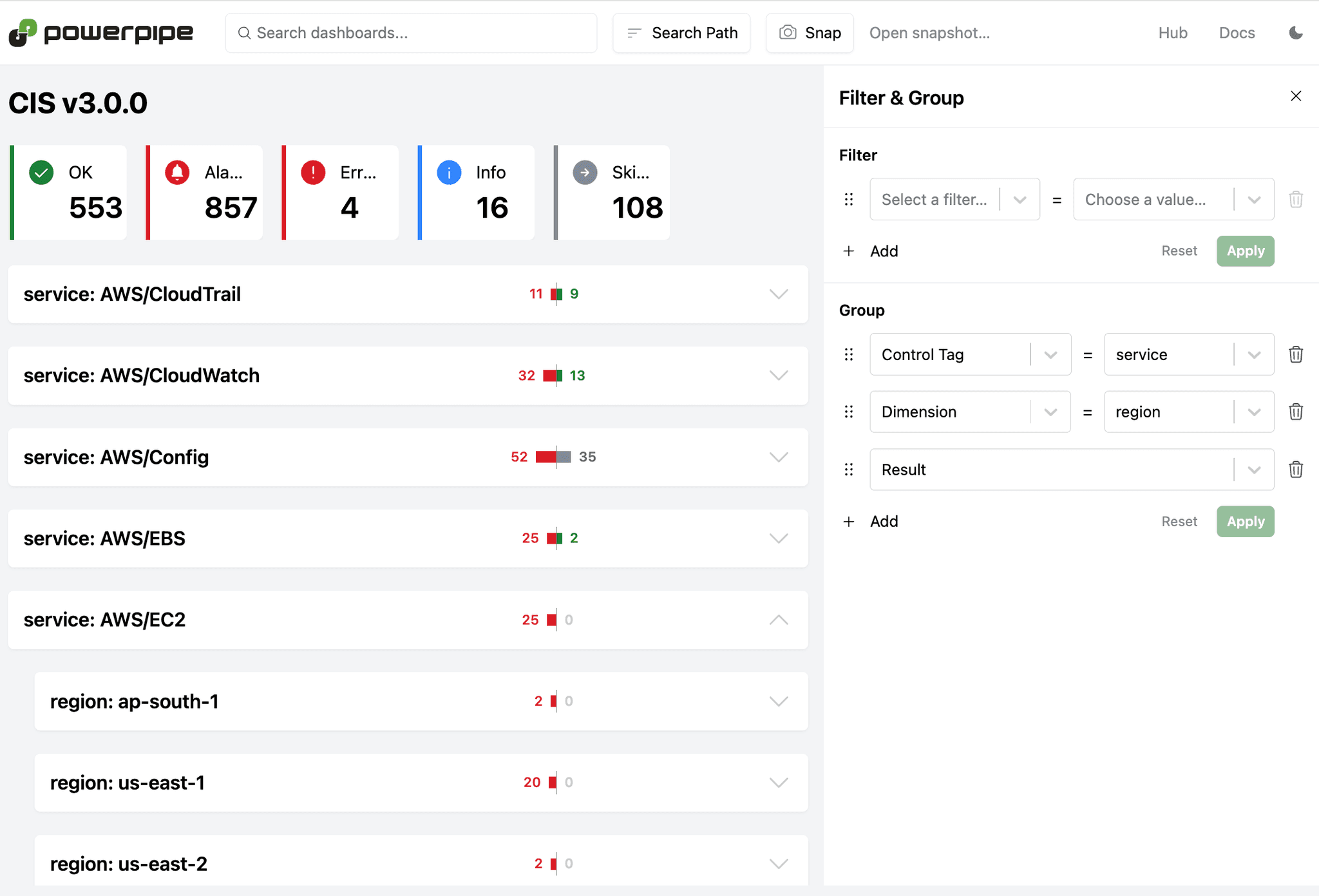Click AWS/Config status bar 52 vs 35
Screen dimensions: 1319x896
click(x=554, y=457)
